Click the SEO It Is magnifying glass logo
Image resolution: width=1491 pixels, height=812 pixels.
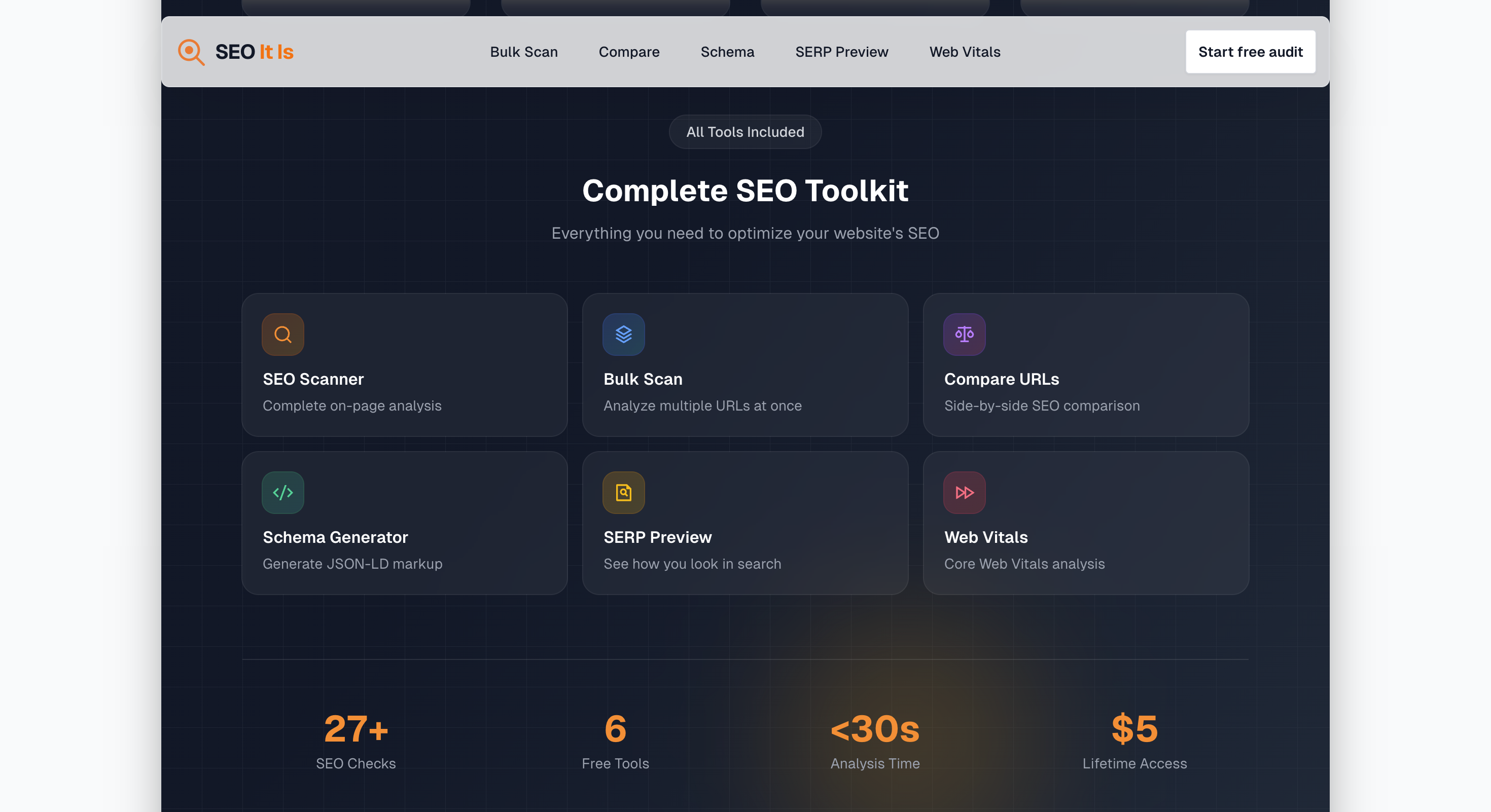[191, 52]
